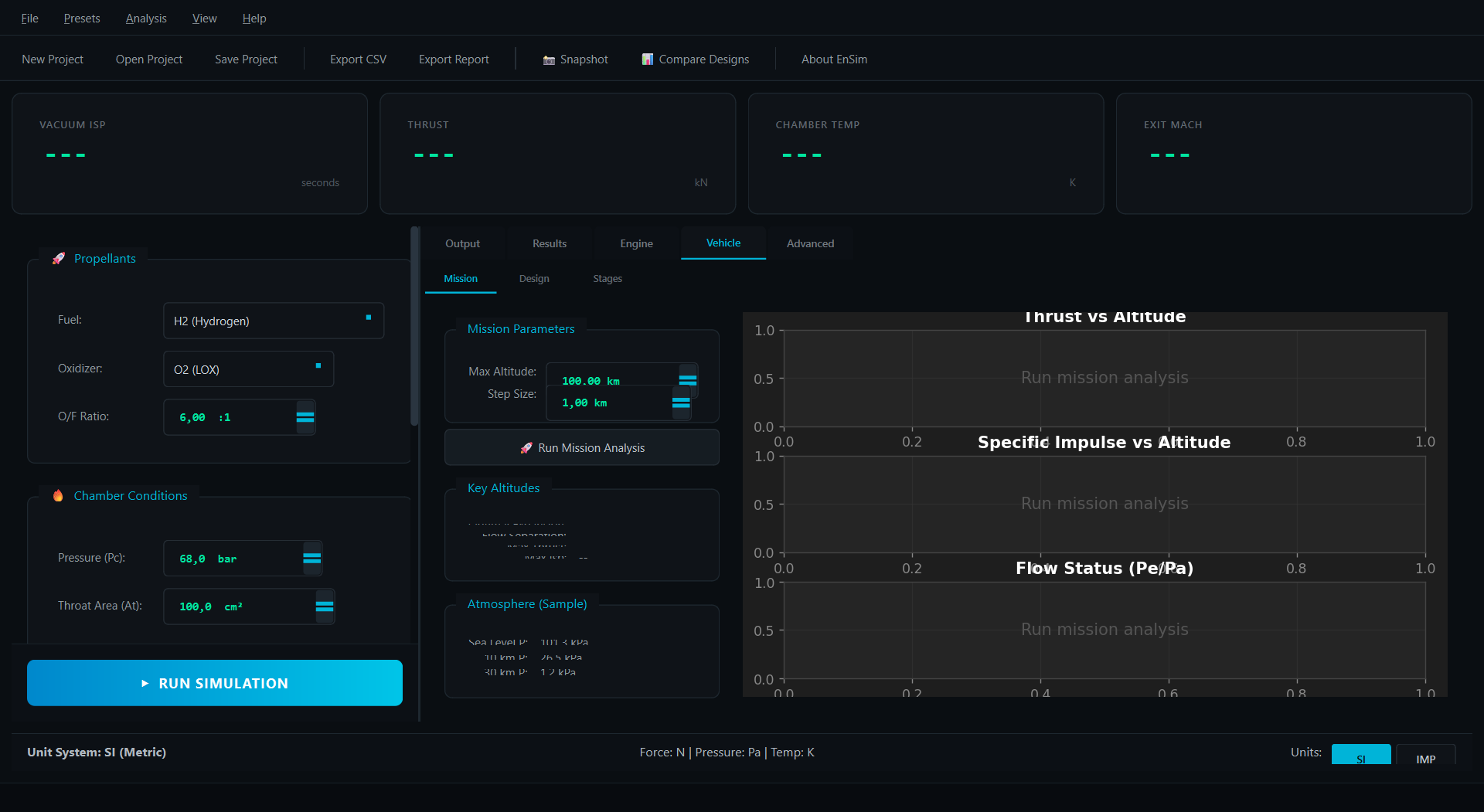Click the Flow Status (Pe/Pa) plot
Screen dimensions: 1484x812
point(1104,630)
